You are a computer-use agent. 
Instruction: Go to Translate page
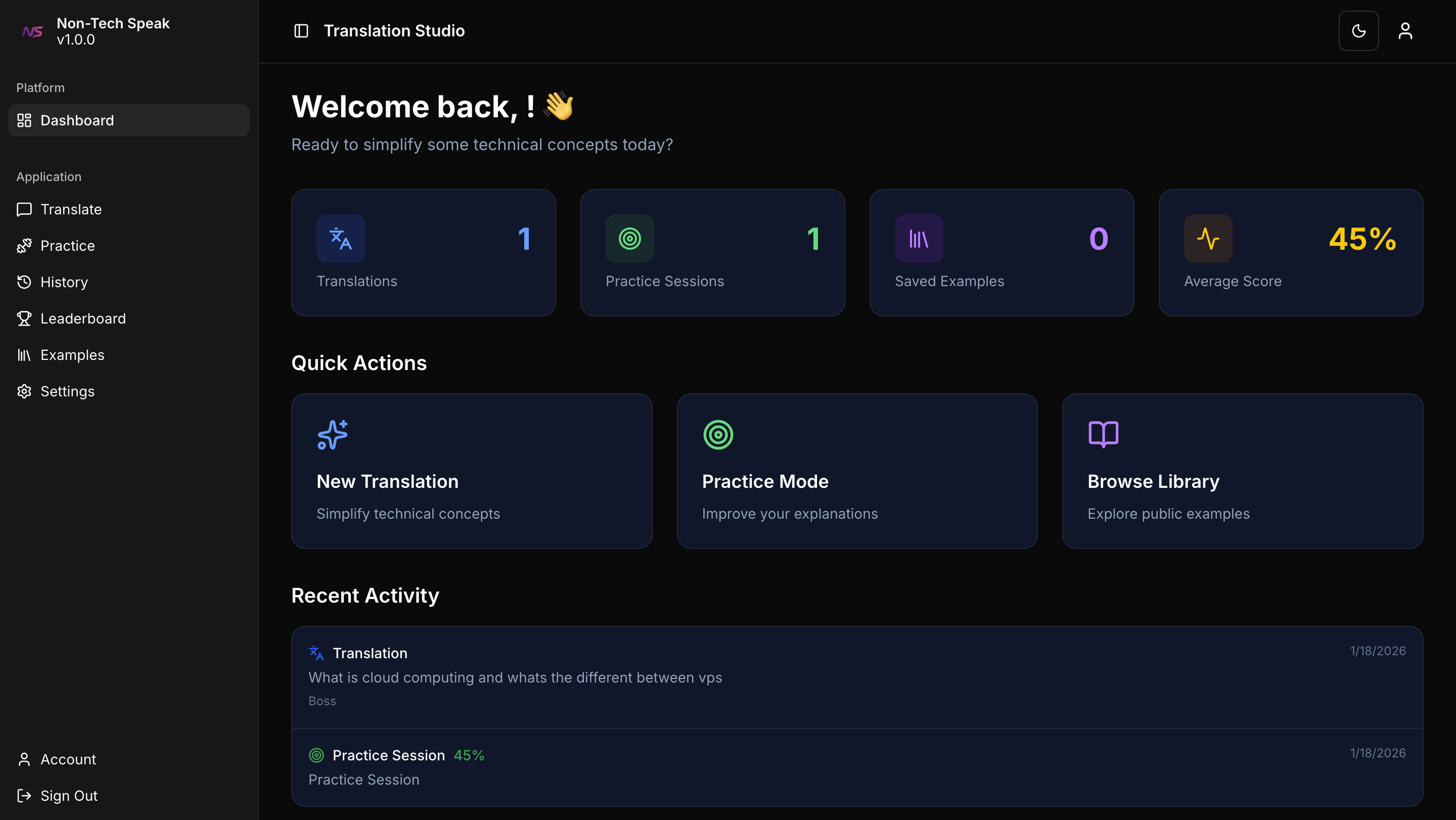click(x=71, y=209)
